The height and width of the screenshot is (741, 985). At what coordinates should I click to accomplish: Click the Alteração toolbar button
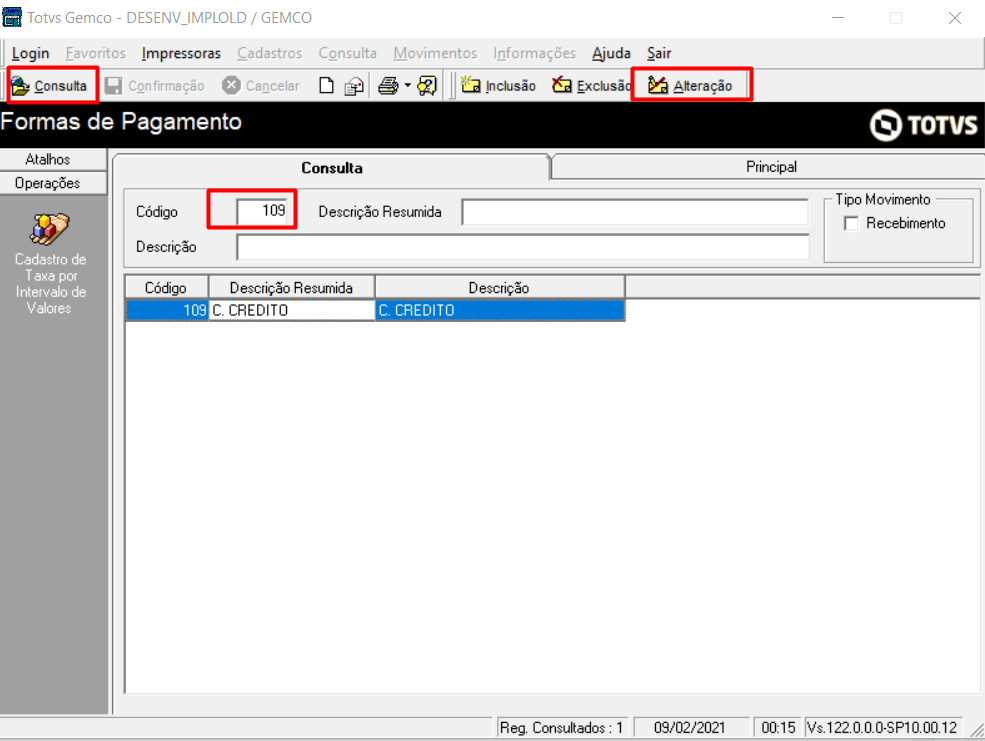coord(690,85)
